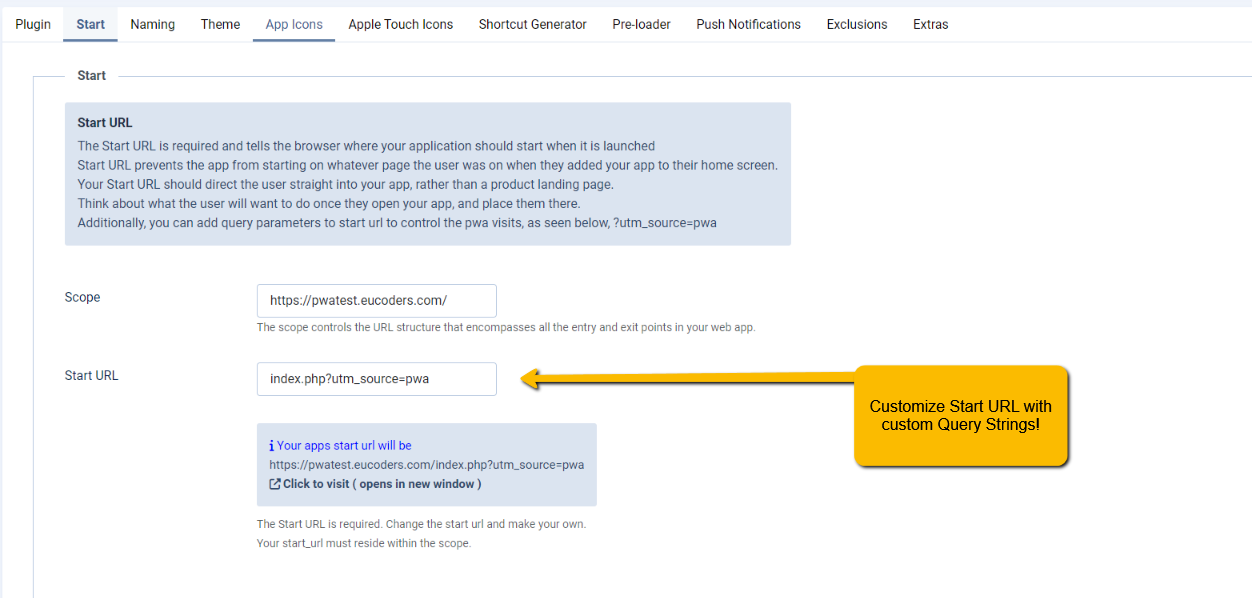The height and width of the screenshot is (598, 1252).
Task: Click the 'Your apps start url will be' text
Action: coord(344,446)
